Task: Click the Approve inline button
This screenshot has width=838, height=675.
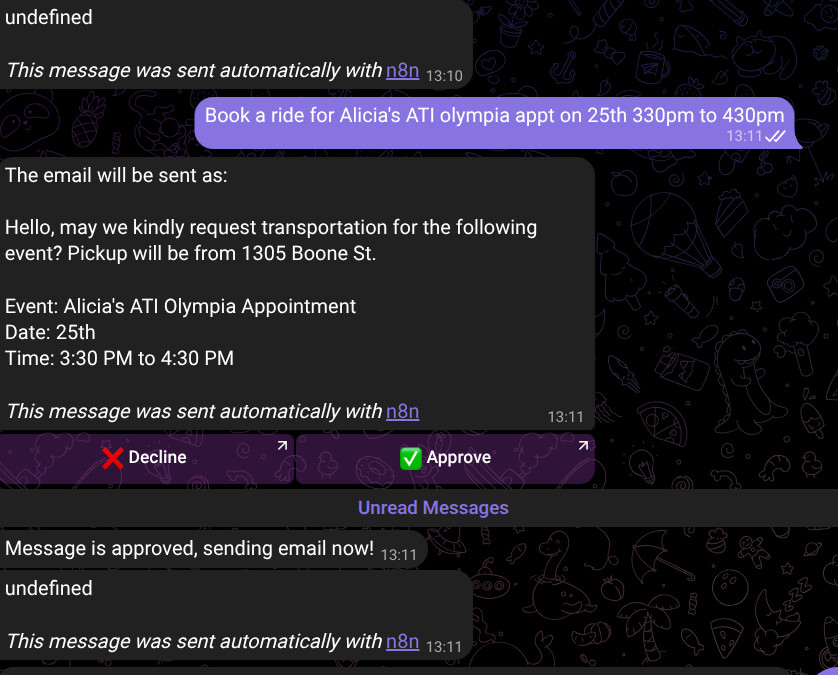Action: point(445,459)
